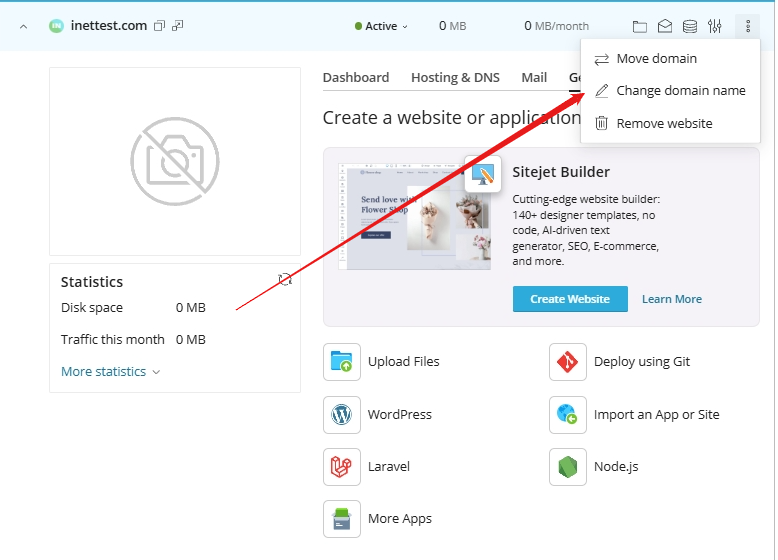Screen dimensions: 778x560
Task: Open the Databases icon
Action: point(690,26)
